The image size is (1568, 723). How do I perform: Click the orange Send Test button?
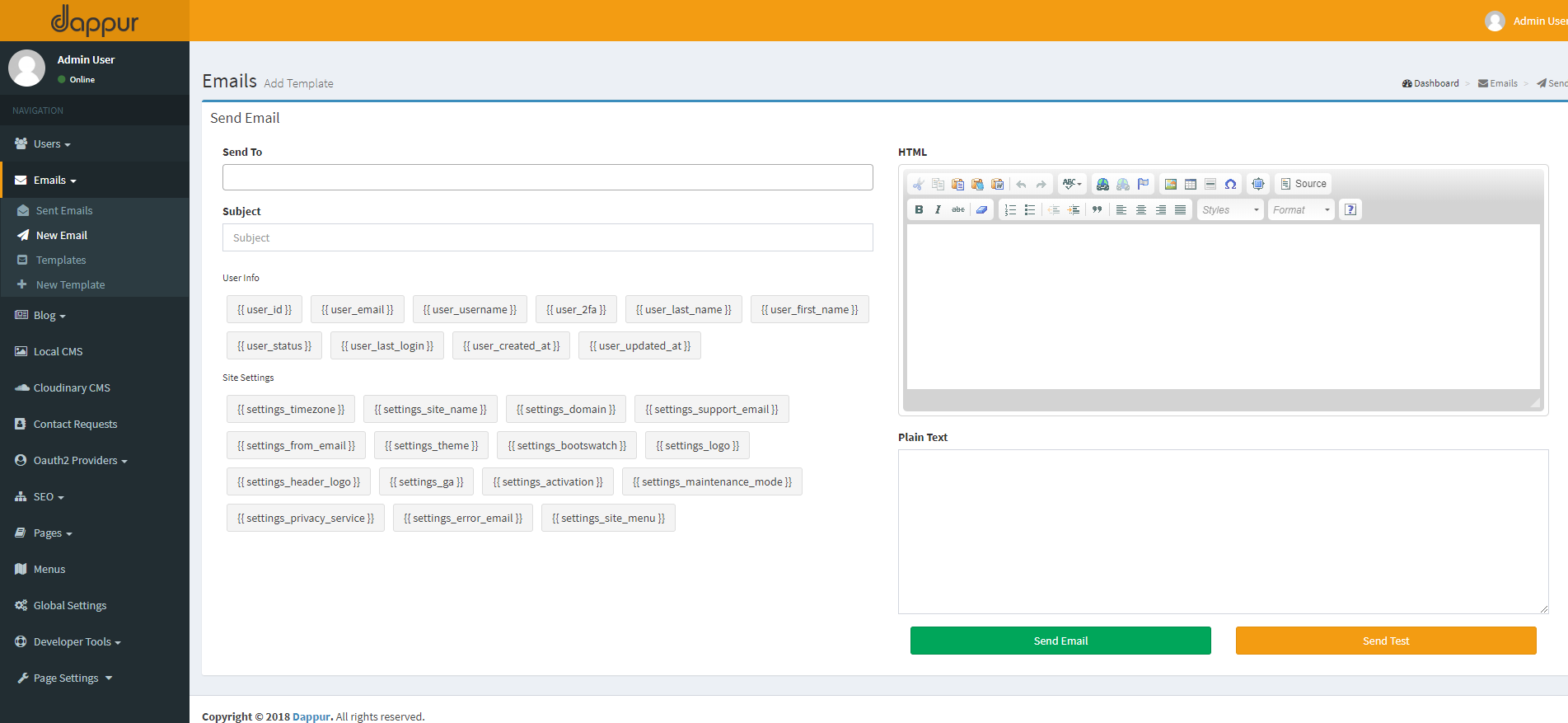point(1386,641)
